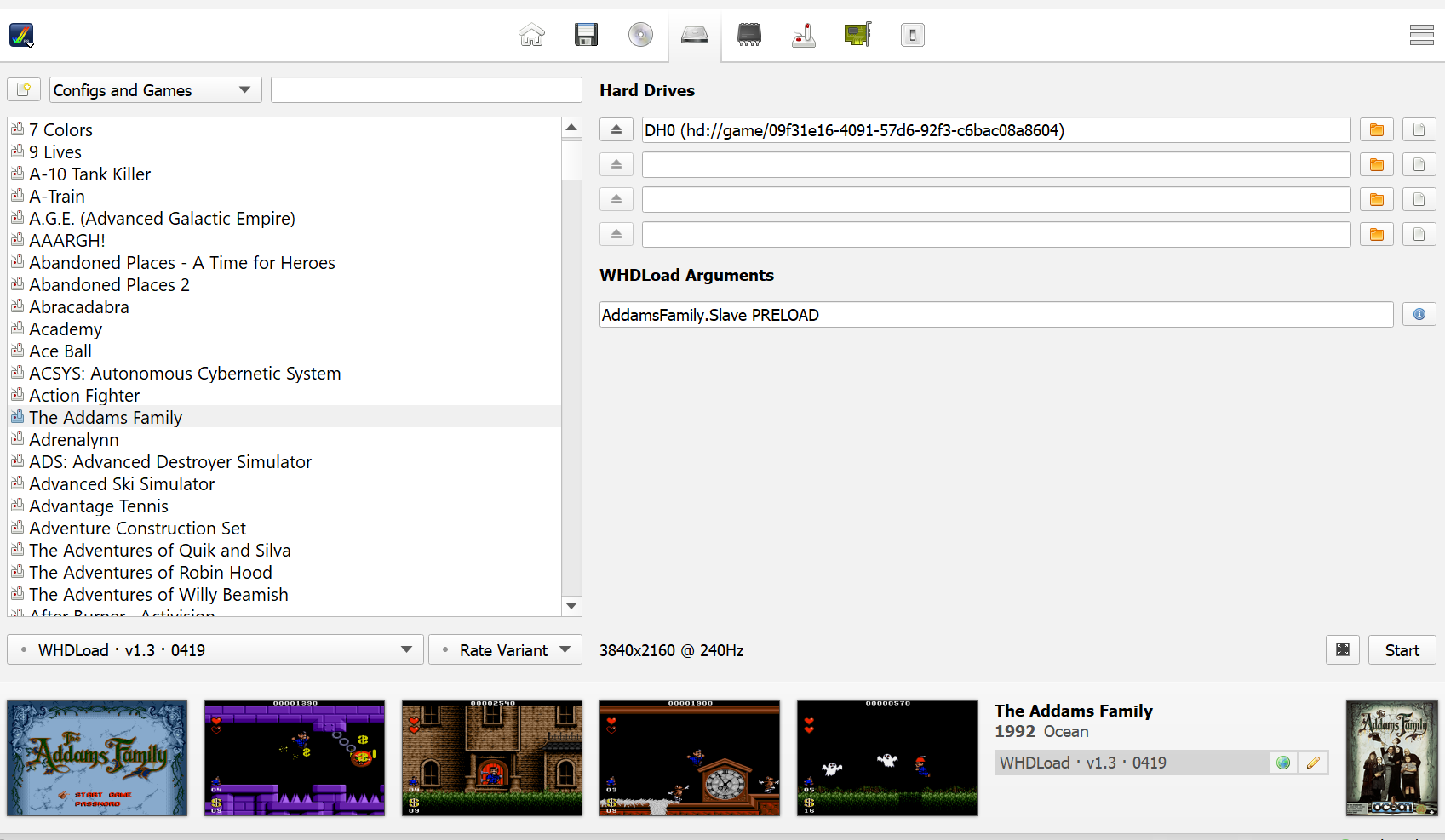This screenshot has width=1445, height=840.
Task: Open the variant web link globe icon
Action: pos(1283,763)
